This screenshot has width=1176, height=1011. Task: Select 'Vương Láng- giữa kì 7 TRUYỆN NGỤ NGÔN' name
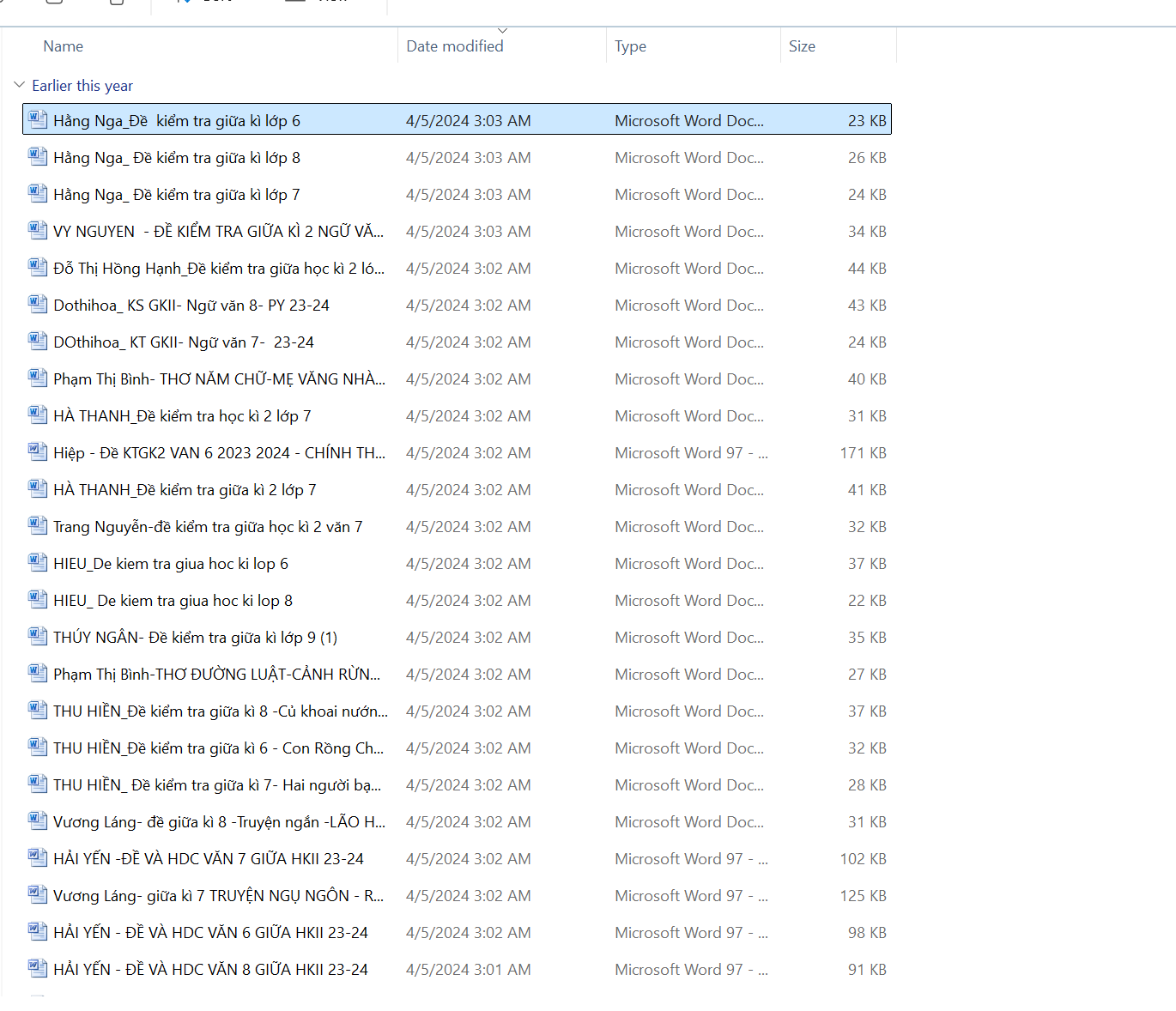coord(219,896)
